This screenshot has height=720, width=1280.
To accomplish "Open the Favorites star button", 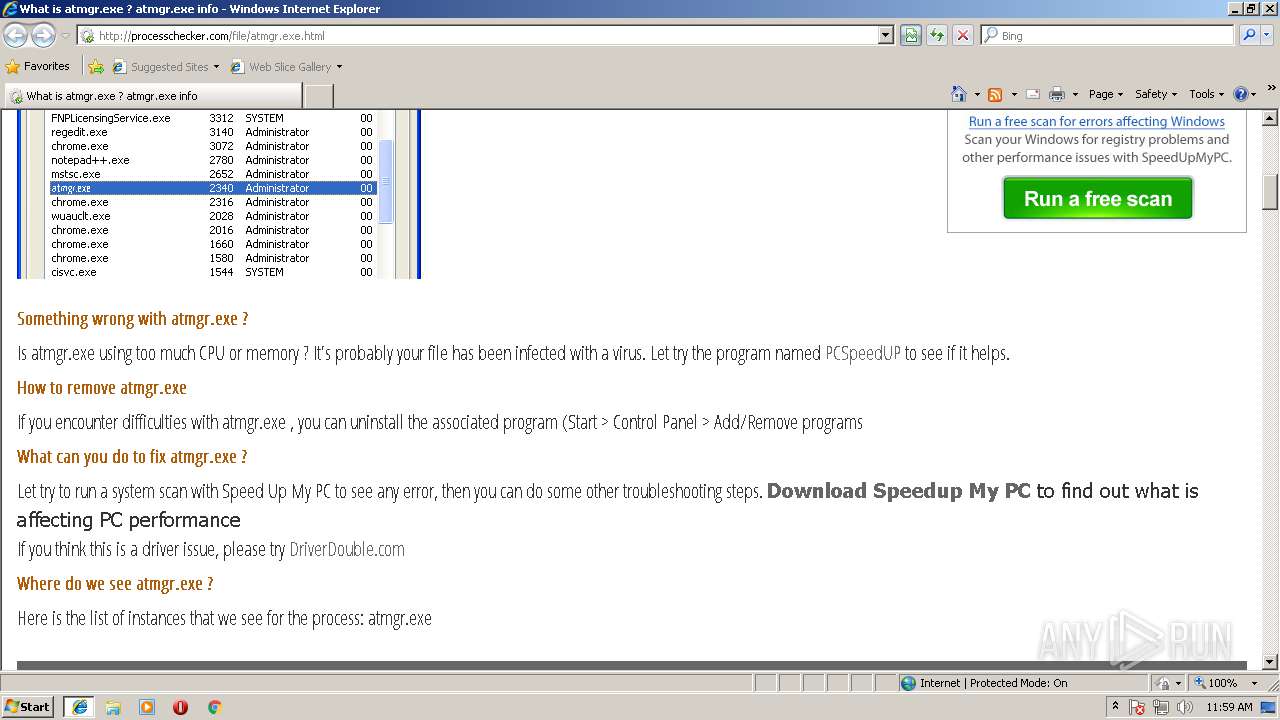I will (38, 66).
